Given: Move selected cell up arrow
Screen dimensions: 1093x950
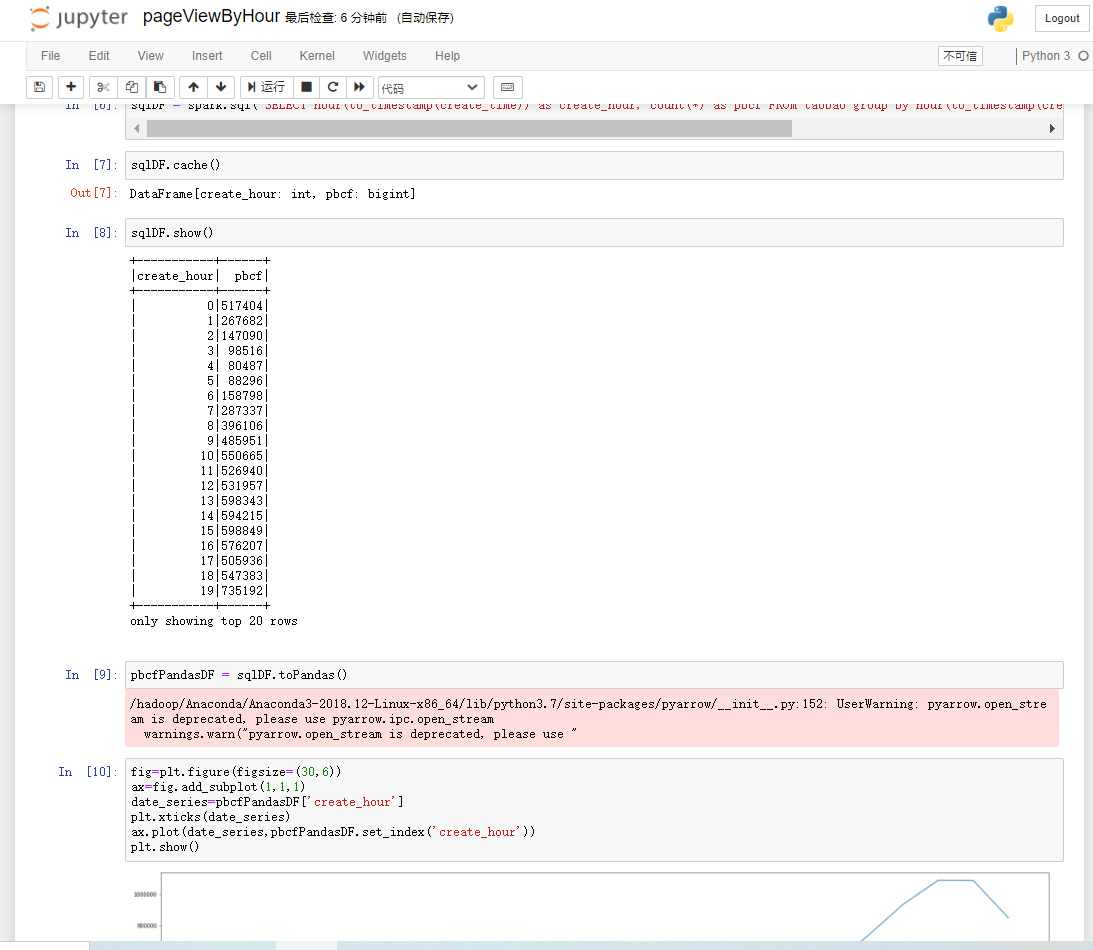Looking at the screenshot, I should pyautogui.click(x=194, y=87).
